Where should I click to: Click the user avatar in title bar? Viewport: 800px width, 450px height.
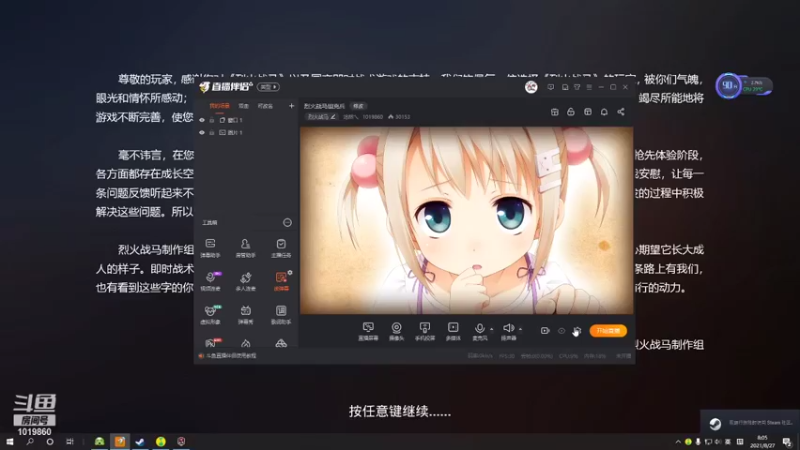coord(531,87)
